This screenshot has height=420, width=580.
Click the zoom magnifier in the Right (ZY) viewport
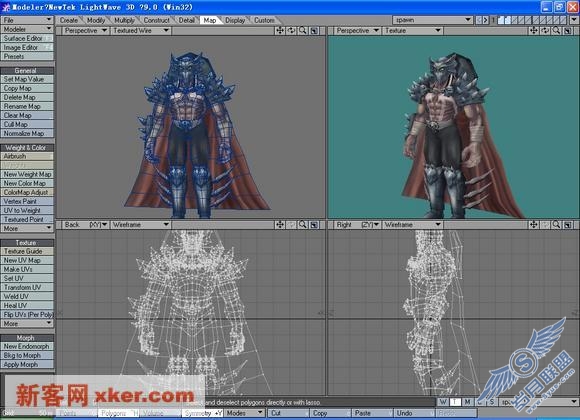coord(556,225)
